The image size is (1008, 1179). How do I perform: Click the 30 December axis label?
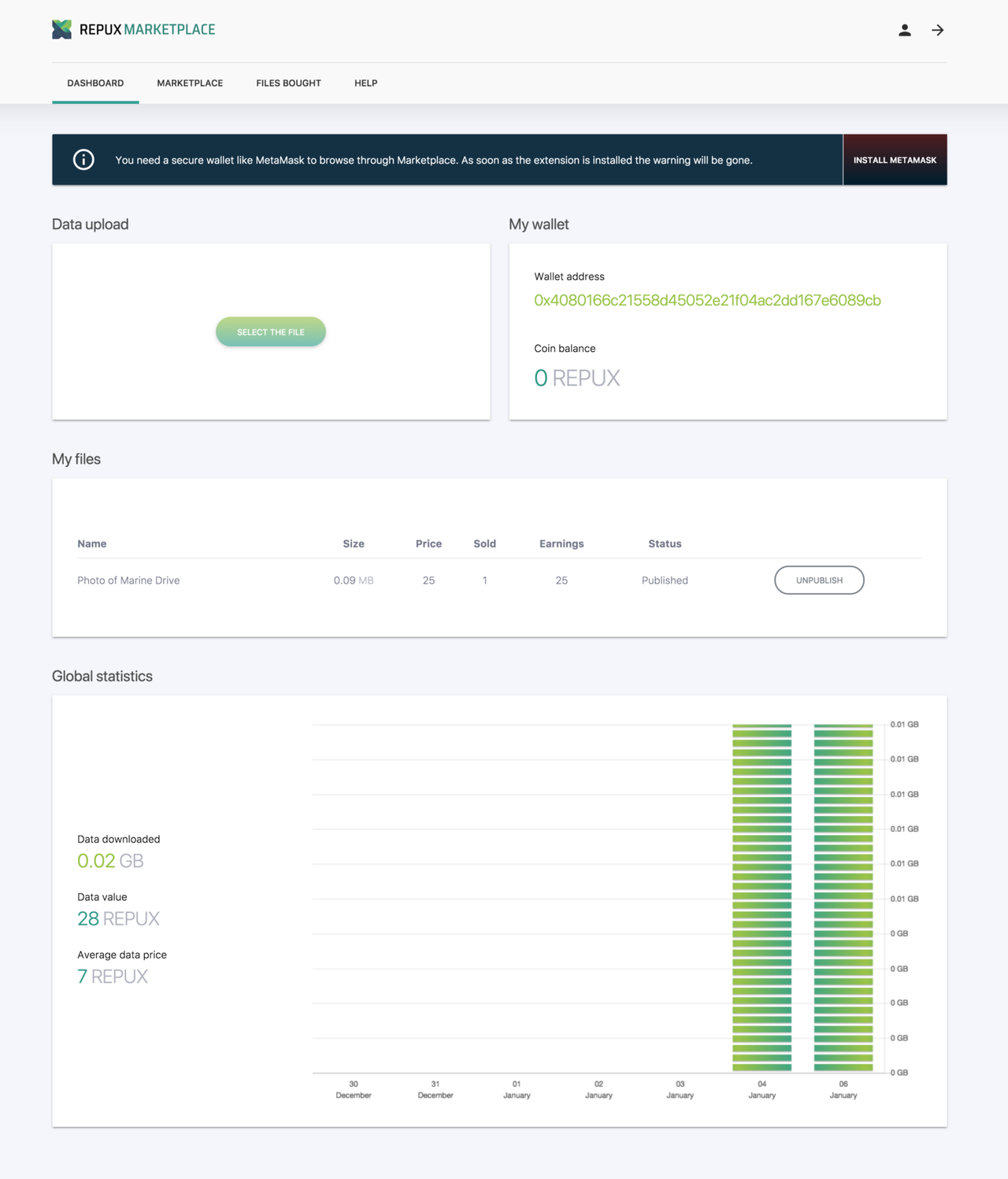[354, 1089]
